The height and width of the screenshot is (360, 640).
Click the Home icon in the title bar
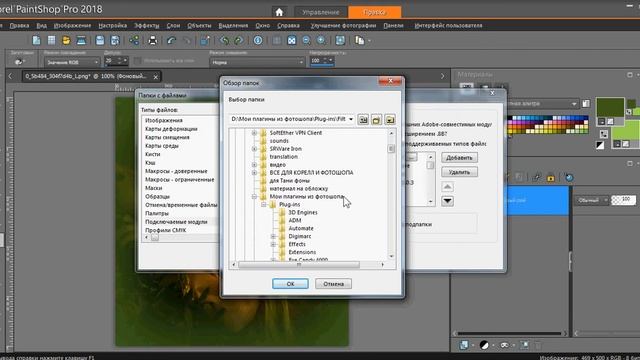(279, 12)
